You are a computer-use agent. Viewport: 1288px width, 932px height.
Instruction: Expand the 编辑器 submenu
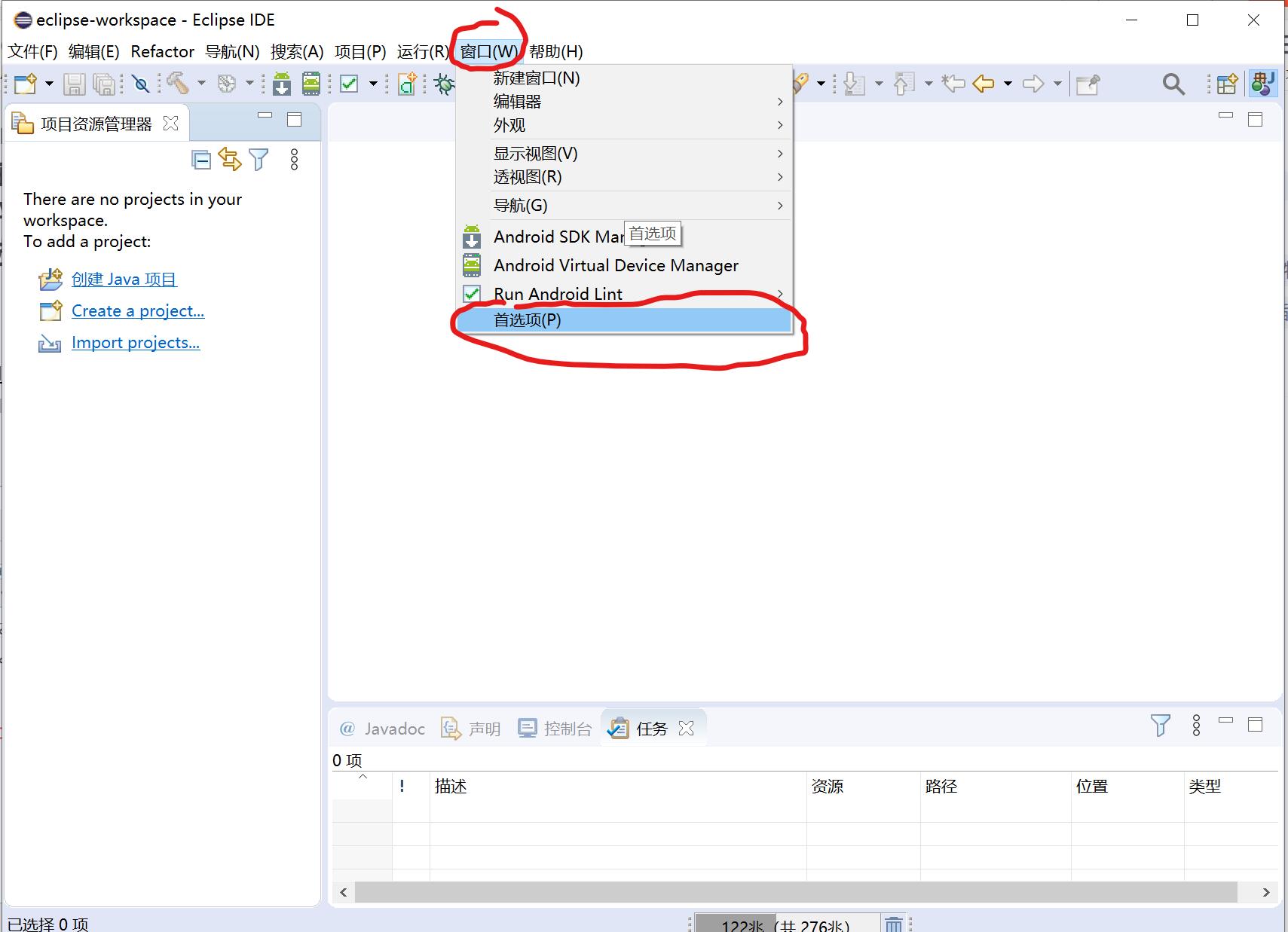pos(624,102)
